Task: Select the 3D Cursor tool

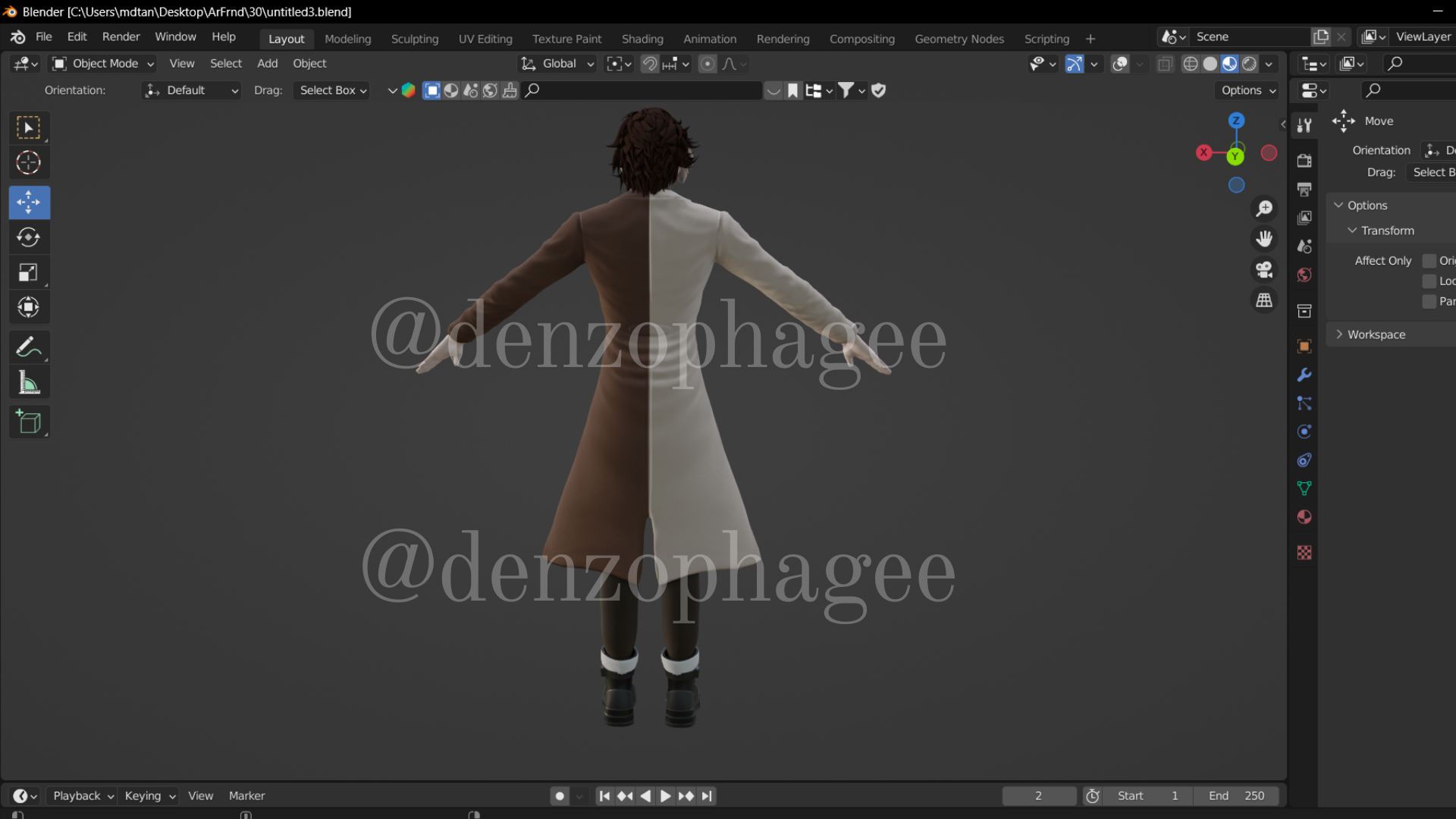Action: point(29,163)
